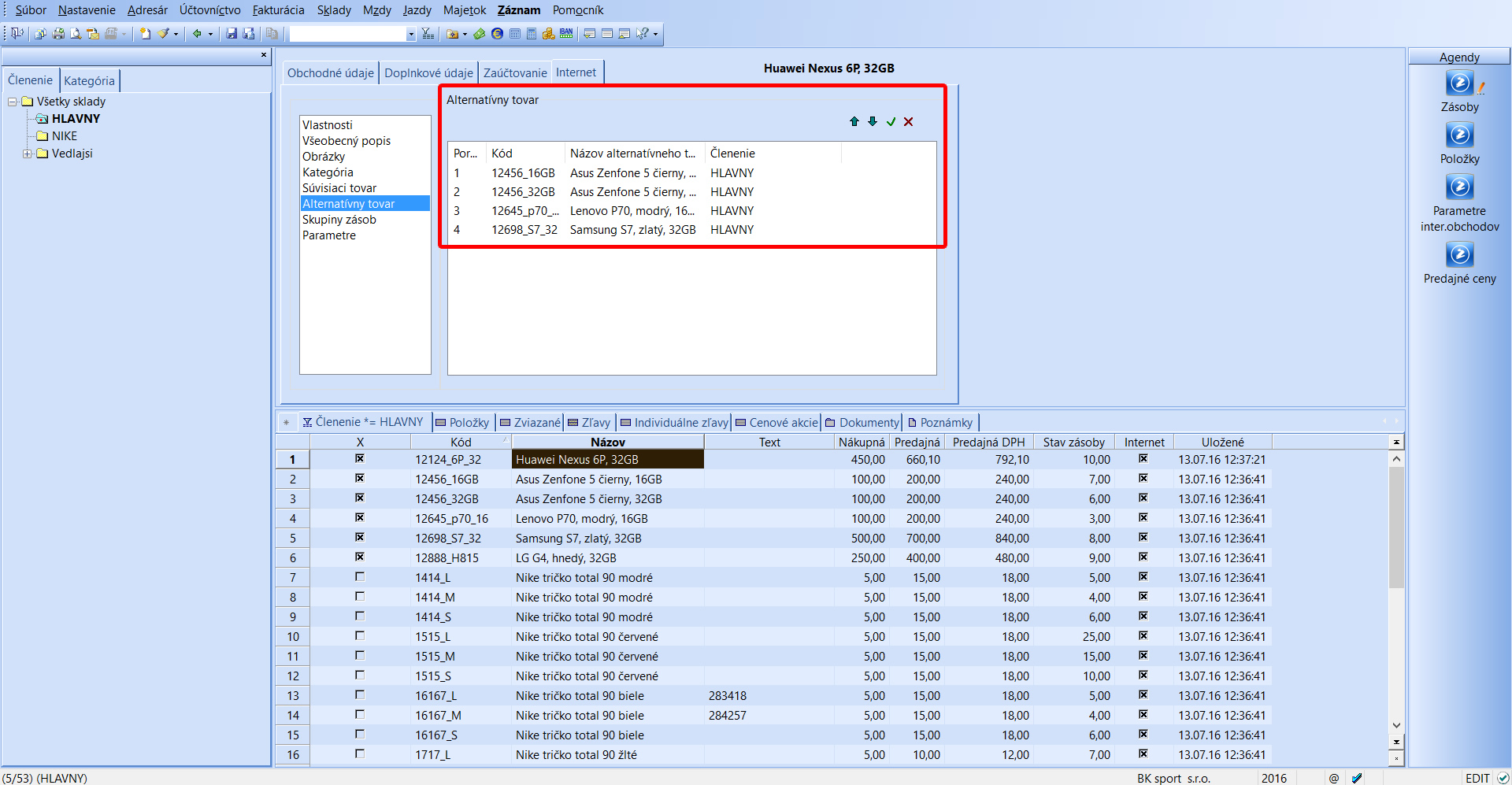This screenshot has width=1512, height=785.
Task: Click the help question-mark pointer icon
Action: [x=643, y=33]
